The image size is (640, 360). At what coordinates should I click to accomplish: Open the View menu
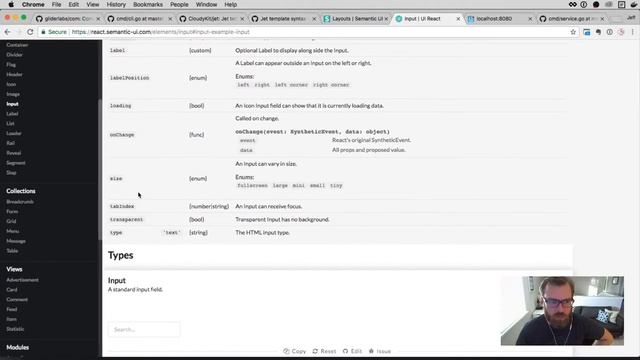pos(93,4)
